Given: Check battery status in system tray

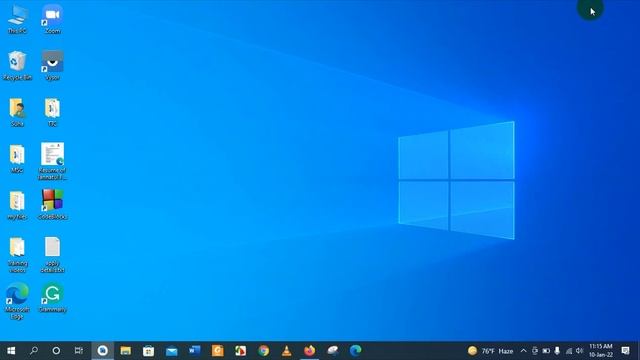Looking at the screenshot, I should pos(546,351).
